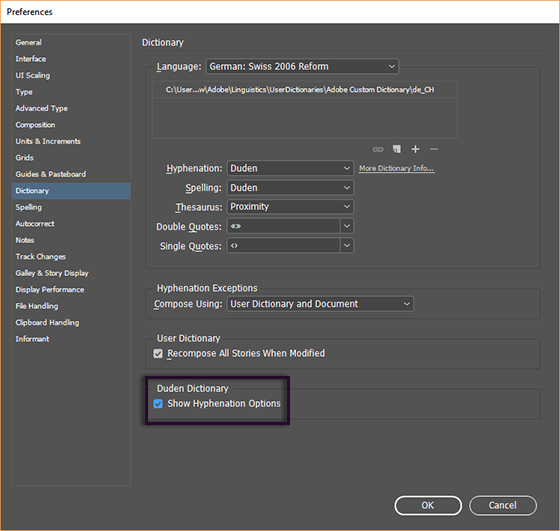The height and width of the screenshot is (531, 560).
Task: Expand the Single Quotes dropdown arrow
Action: [347, 246]
